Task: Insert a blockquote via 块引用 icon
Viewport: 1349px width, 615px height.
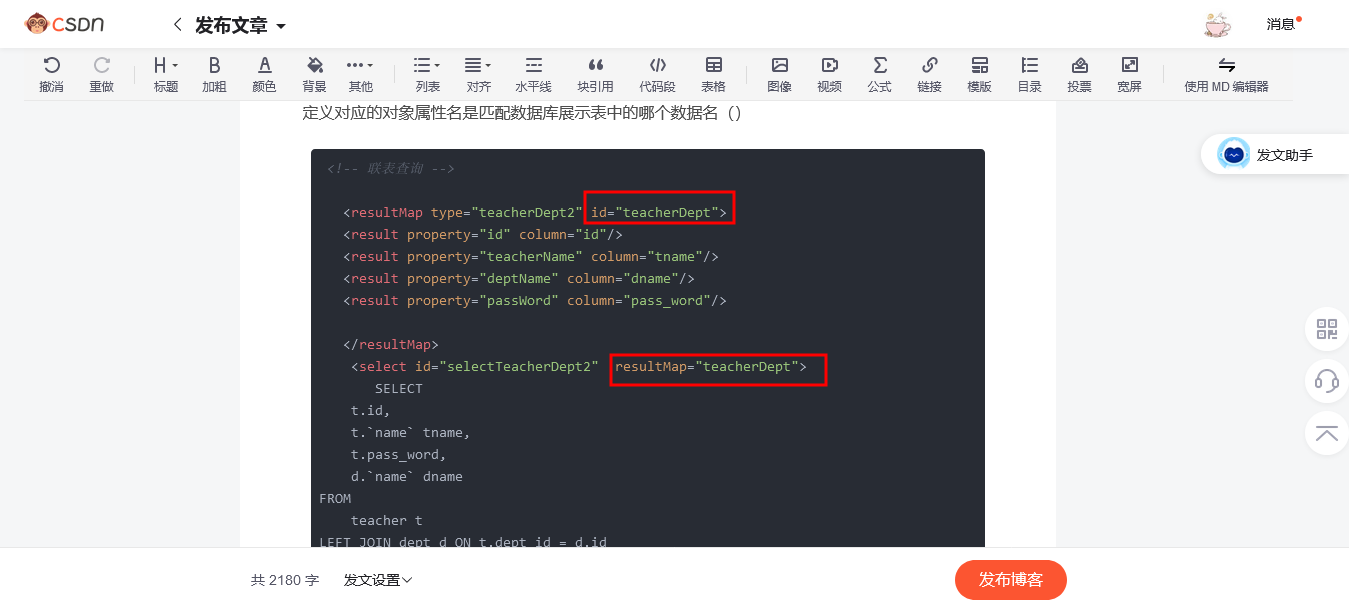Action: (595, 74)
